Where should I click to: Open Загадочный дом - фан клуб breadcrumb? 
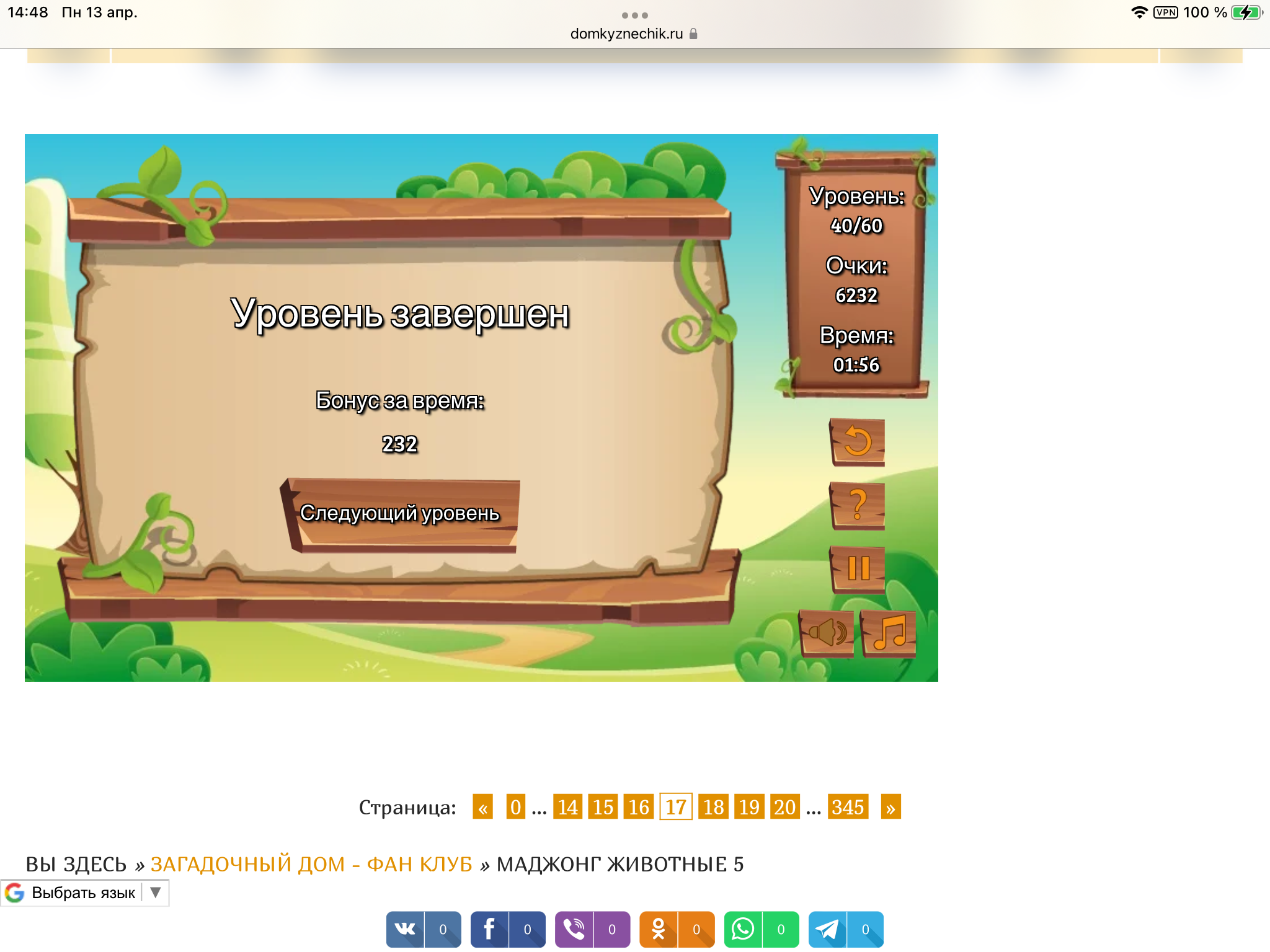[x=311, y=864]
